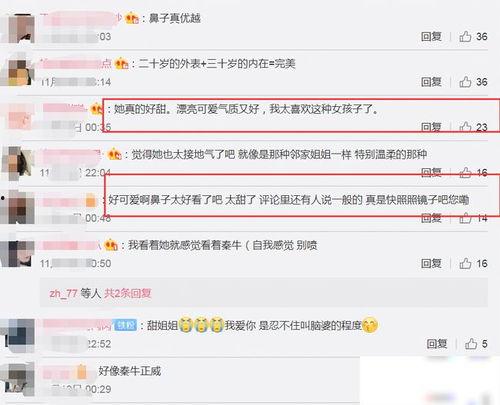Thumbs-up the 好可爱啊鼻子太好看 comment
This screenshot has width=500, height=405.
[x=465, y=218]
